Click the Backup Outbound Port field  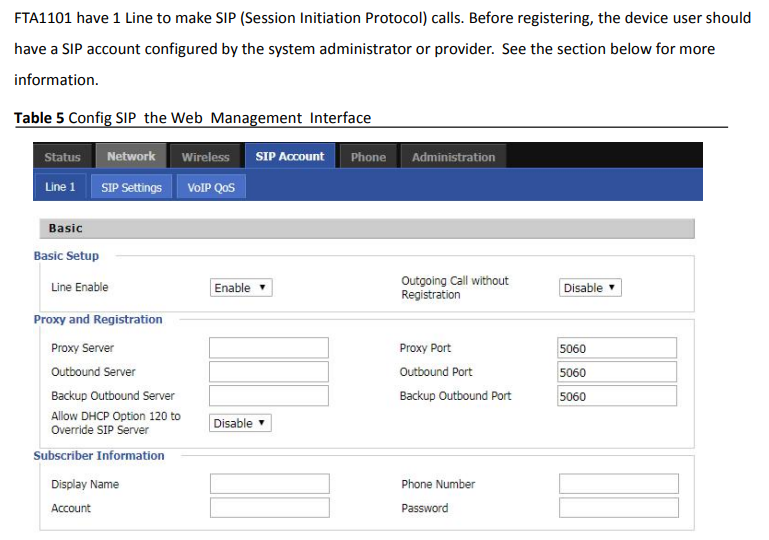(x=617, y=396)
